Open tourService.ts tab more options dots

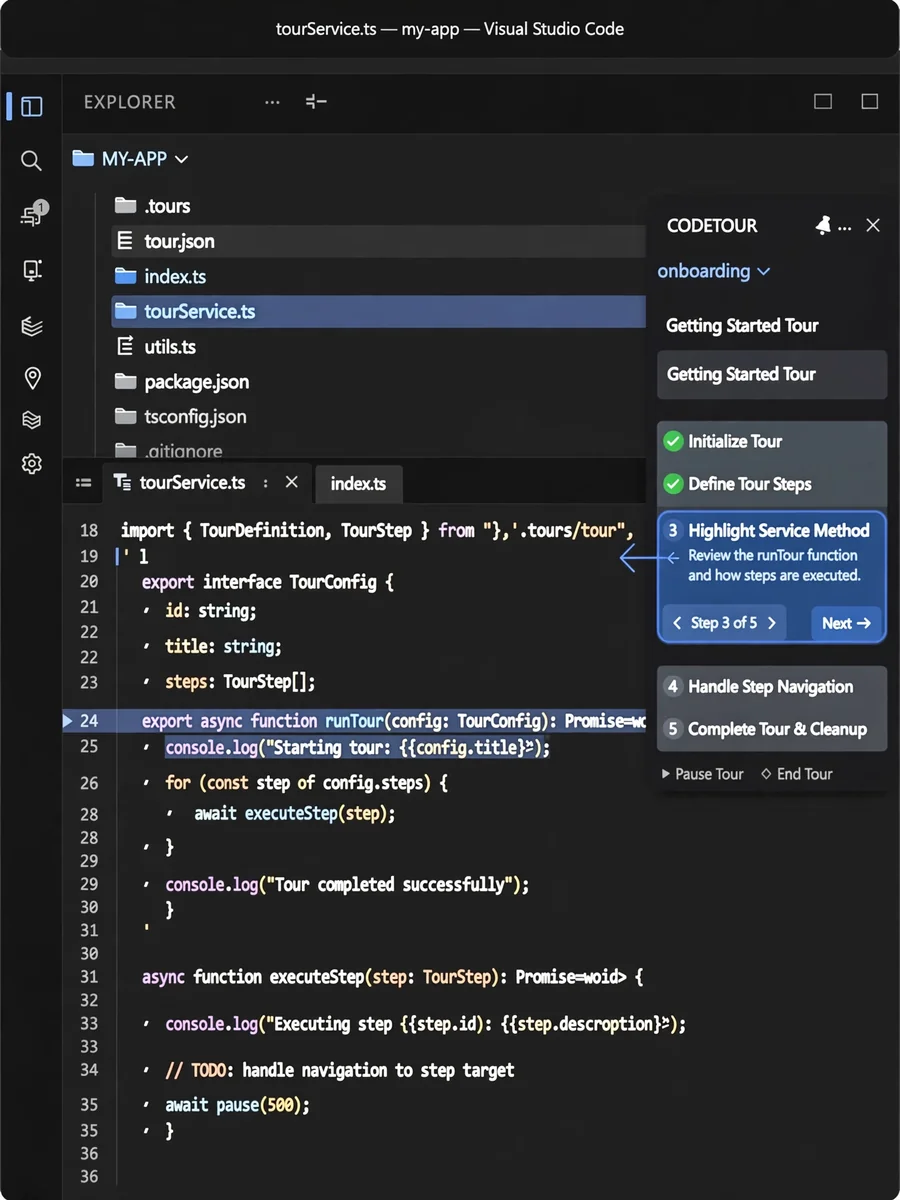(265, 483)
